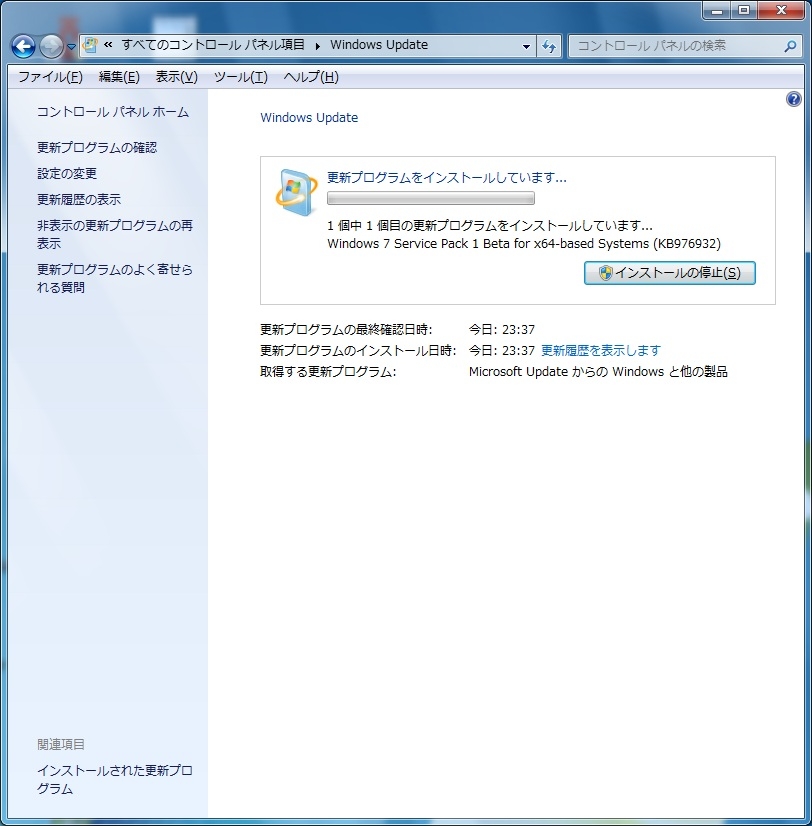The width and height of the screenshot is (812, 826).
Task: Refresh the page with the refresh icon
Action: tap(549, 46)
